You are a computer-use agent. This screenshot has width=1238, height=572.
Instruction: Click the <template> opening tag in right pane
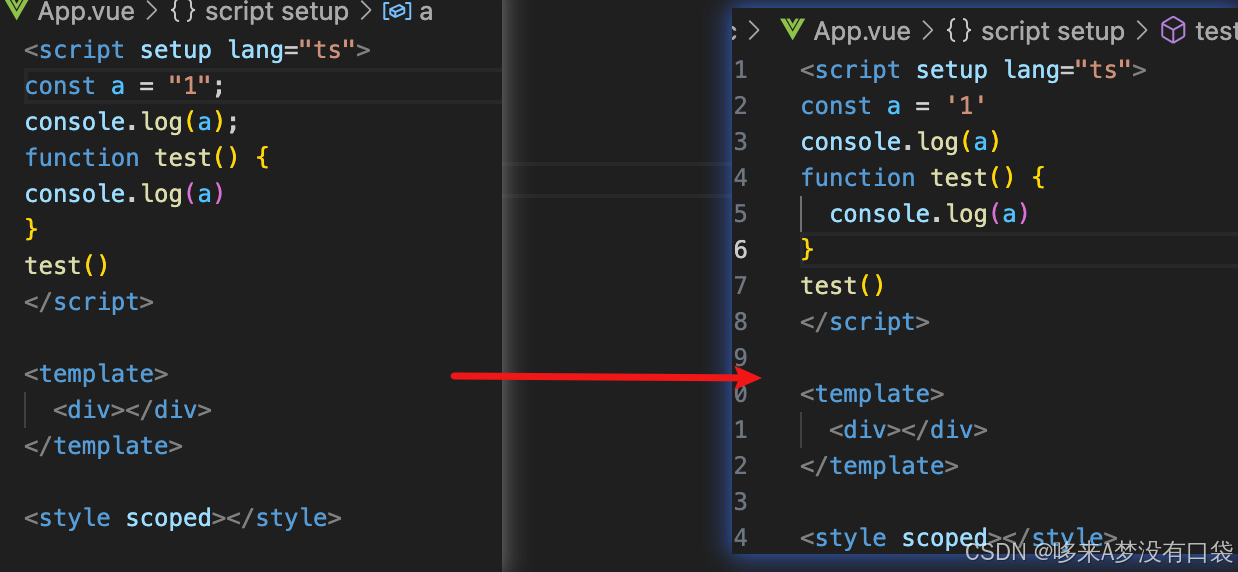[x=872, y=394]
